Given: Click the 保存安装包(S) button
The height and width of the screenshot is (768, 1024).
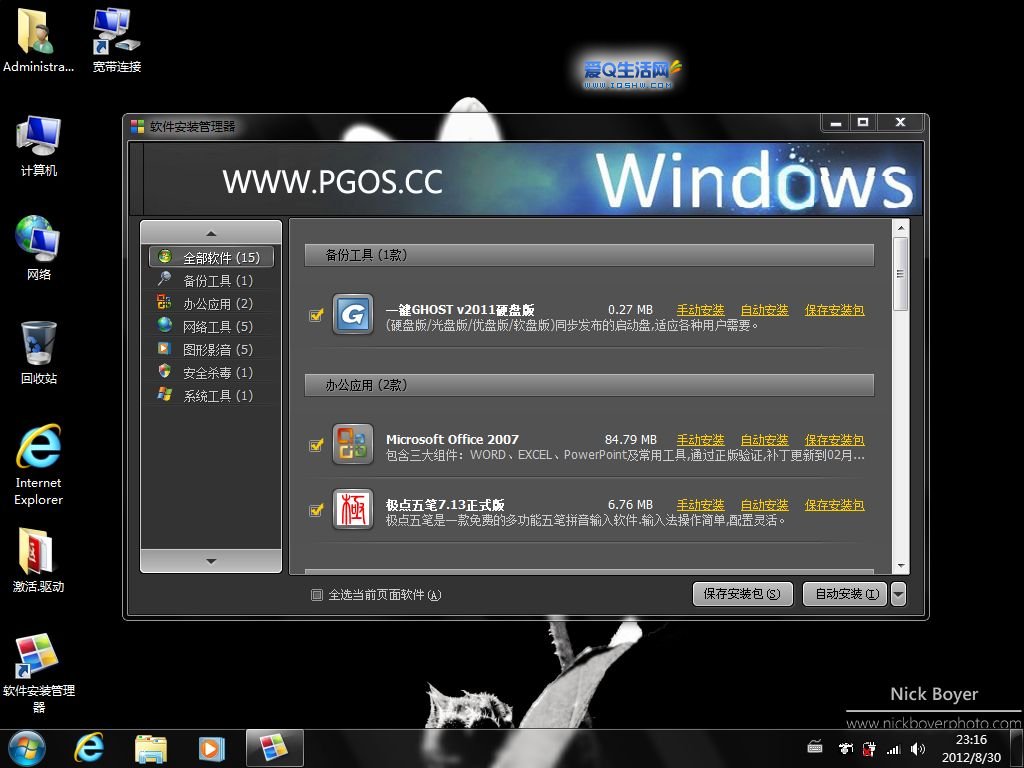Looking at the screenshot, I should pos(743,594).
